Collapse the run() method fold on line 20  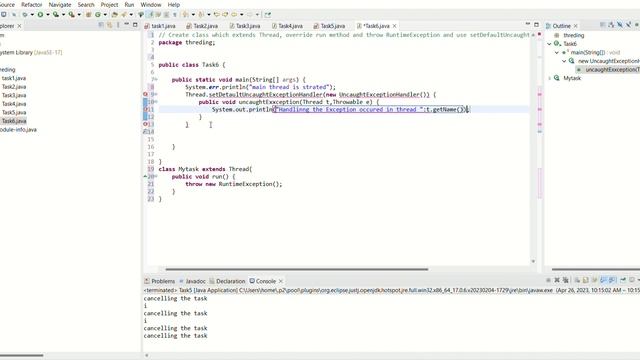(156, 176)
